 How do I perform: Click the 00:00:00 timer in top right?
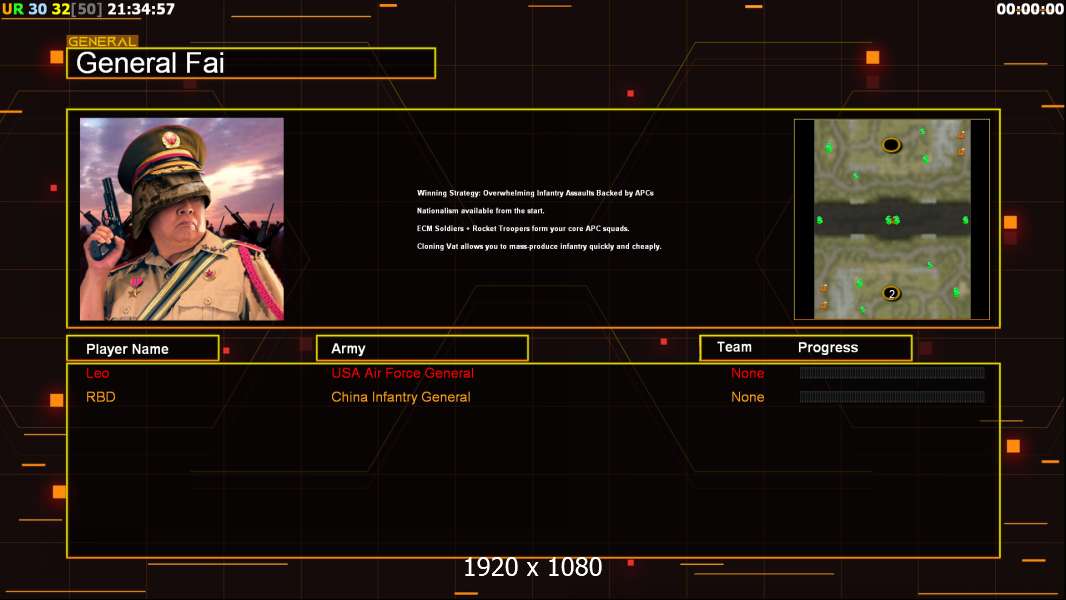(1030, 9)
